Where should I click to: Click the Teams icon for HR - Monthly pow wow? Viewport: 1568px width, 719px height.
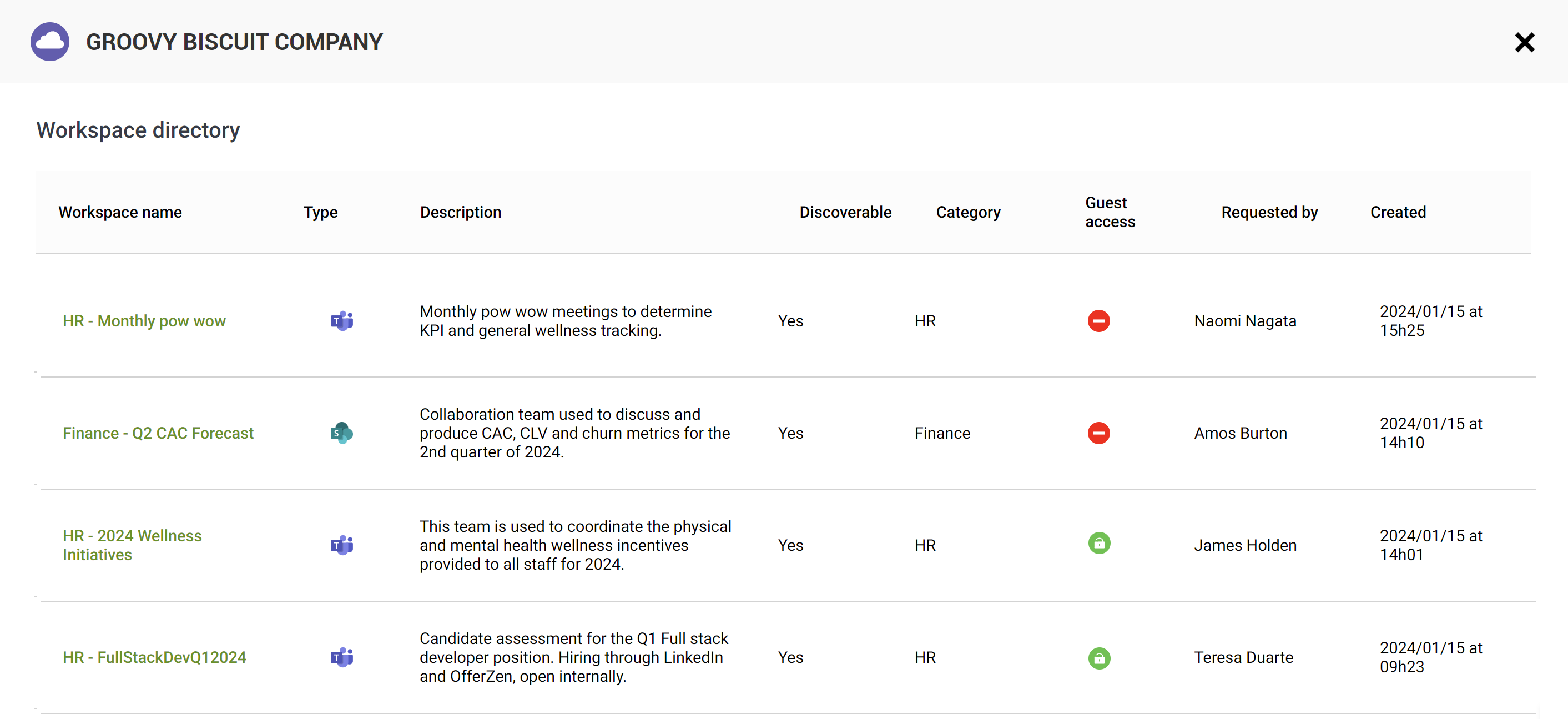(342, 321)
